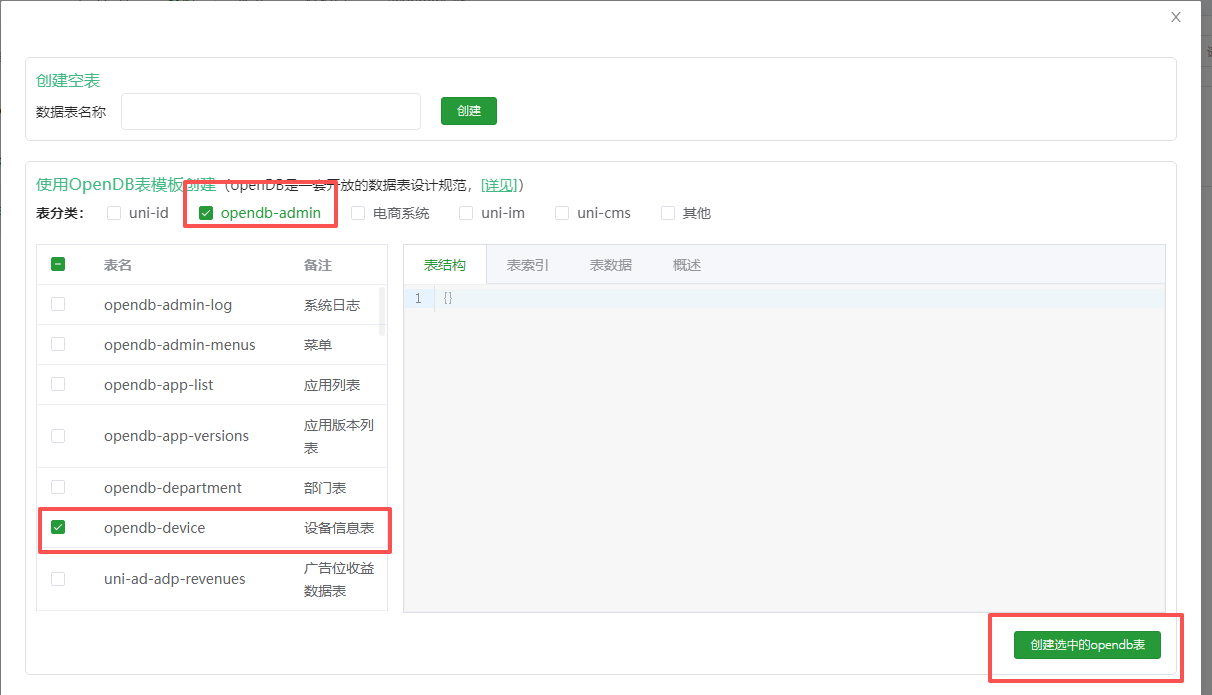
Task: Uncheck the opendb-admin category checkbox
Action: 206,213
